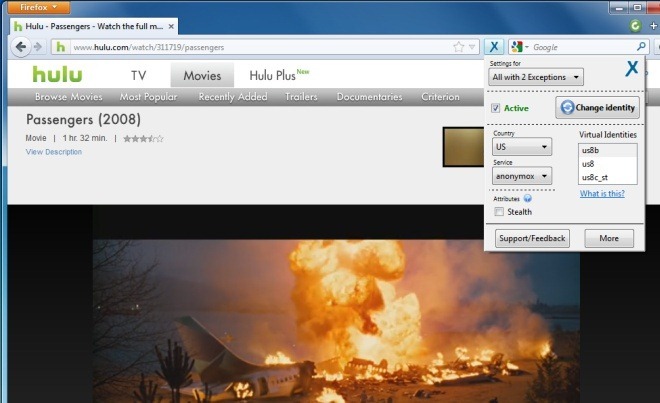The width and height of the screenshot is (660, 403).
Task: Select the Hulu Passengers browser tab
Action: 94,26
